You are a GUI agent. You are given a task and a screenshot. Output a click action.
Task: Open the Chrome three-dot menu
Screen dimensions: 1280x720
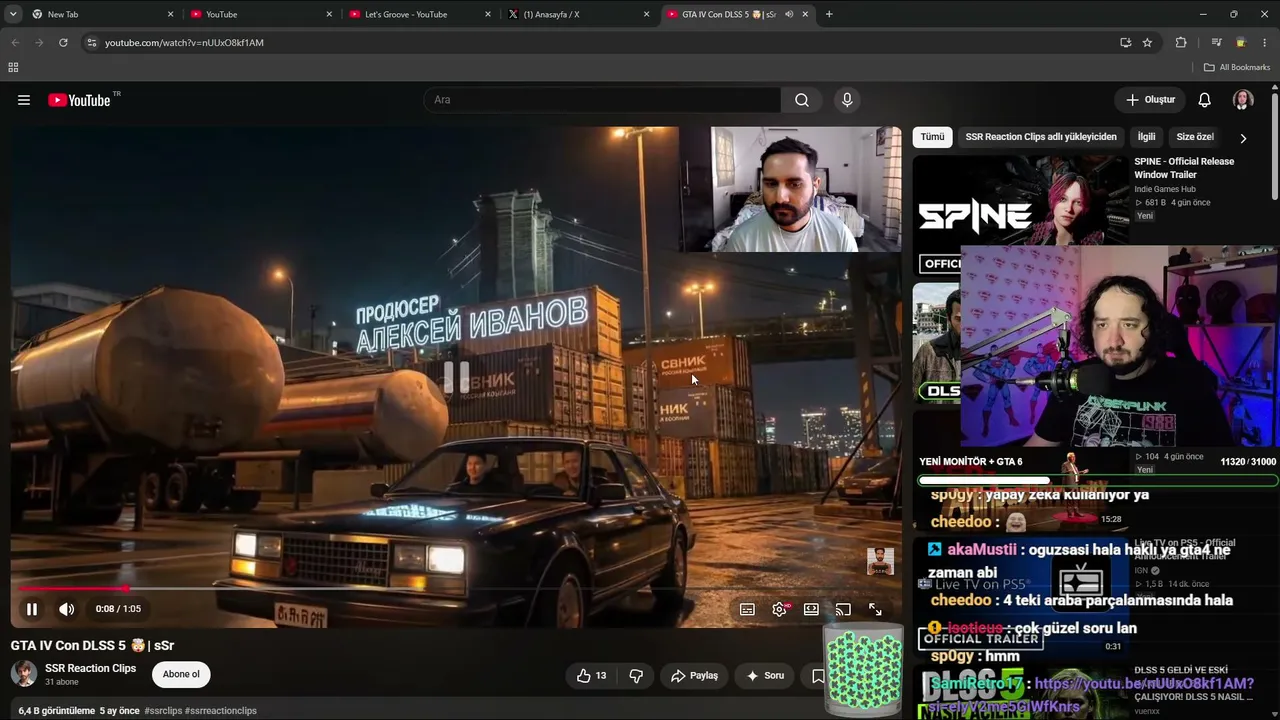[x=1265, y=43]
